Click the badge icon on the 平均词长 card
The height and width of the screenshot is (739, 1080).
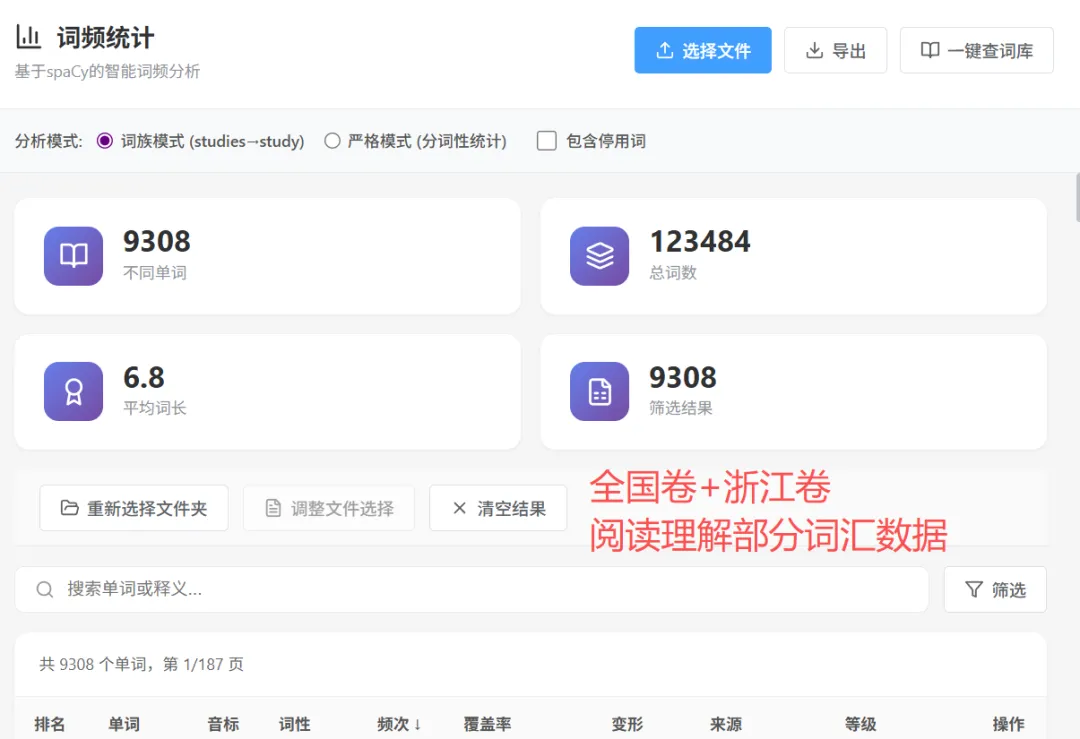point(73,391)
